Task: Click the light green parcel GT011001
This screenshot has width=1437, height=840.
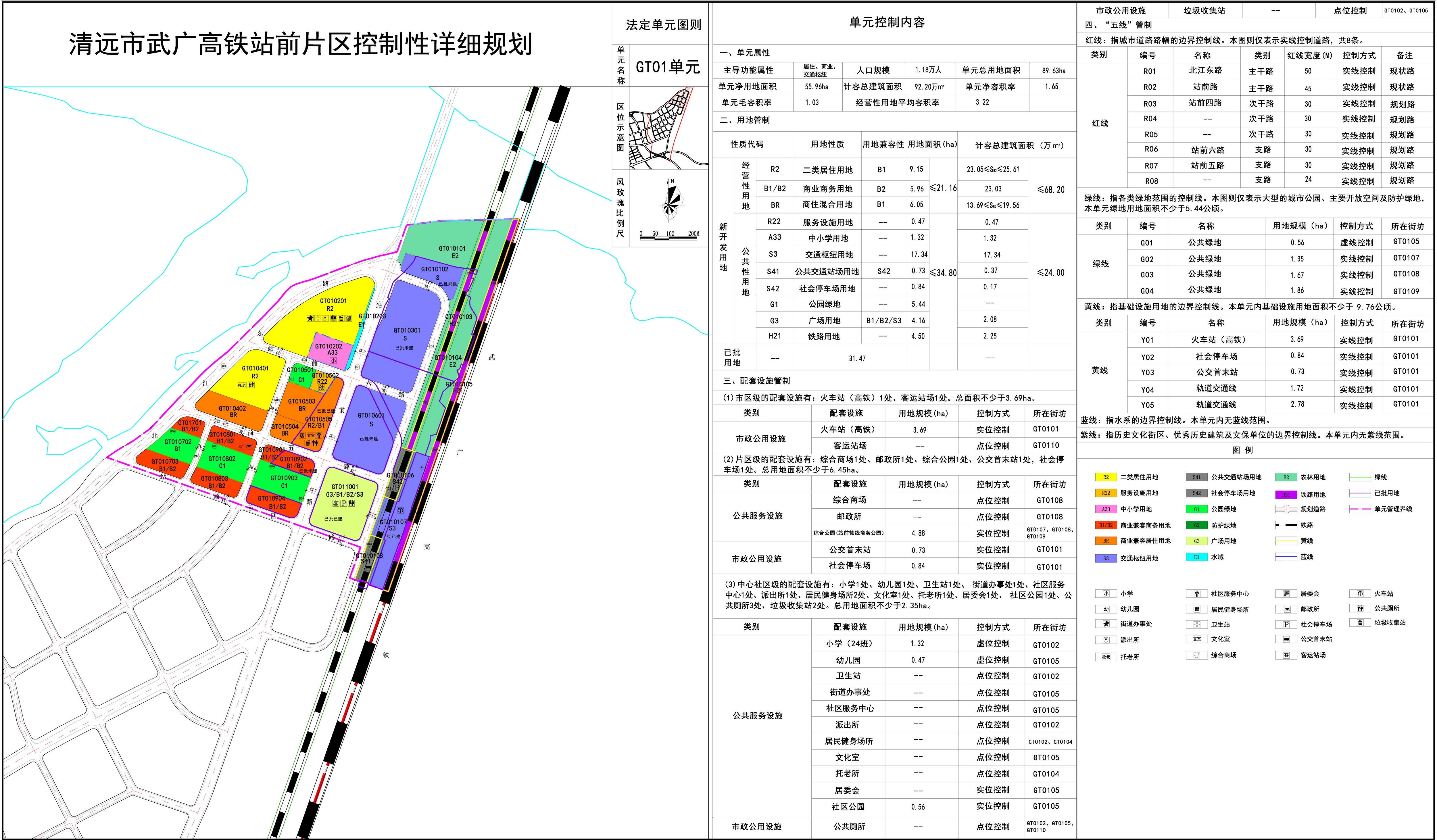Action: [x=343, y=503]
